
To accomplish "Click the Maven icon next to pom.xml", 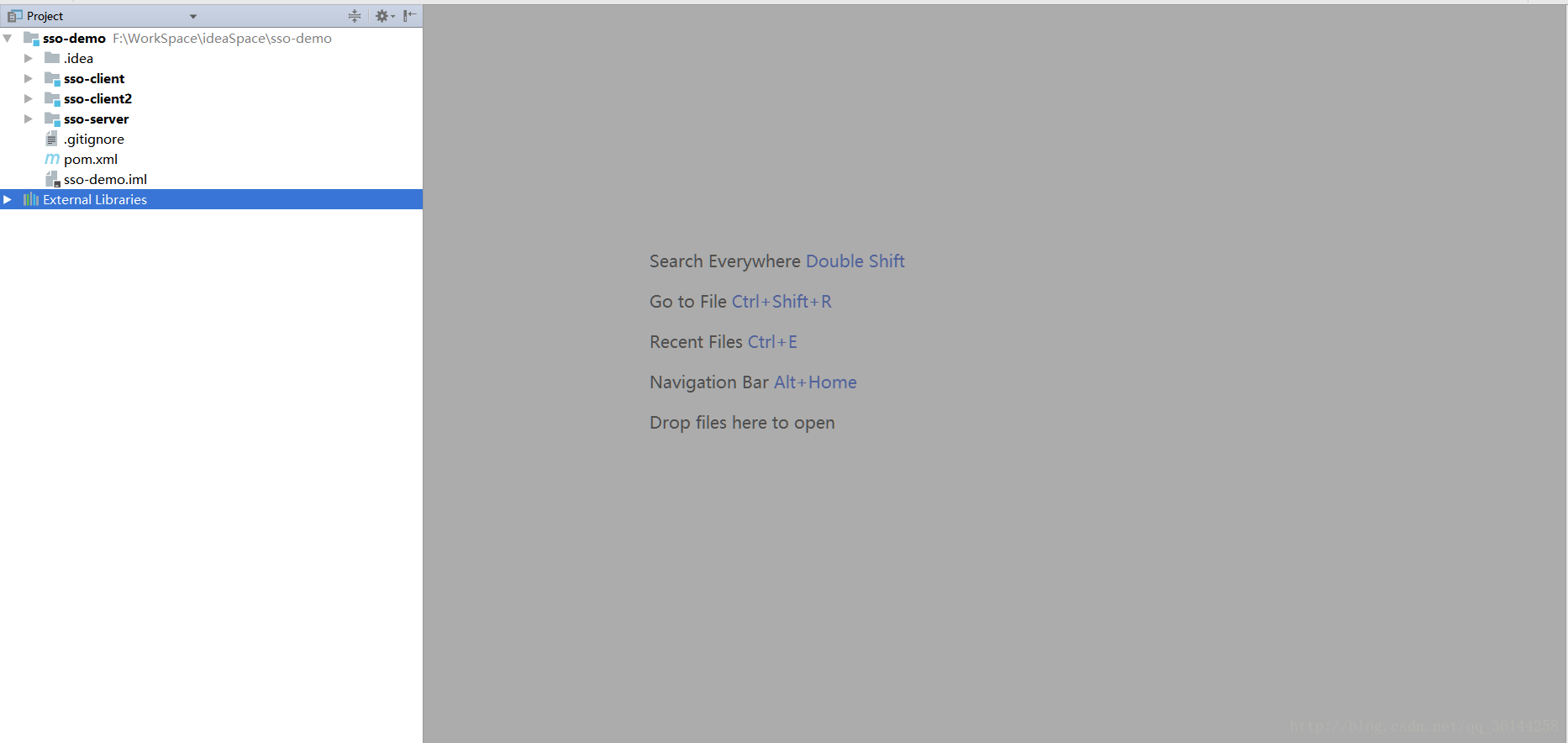I will coord(52,159).
